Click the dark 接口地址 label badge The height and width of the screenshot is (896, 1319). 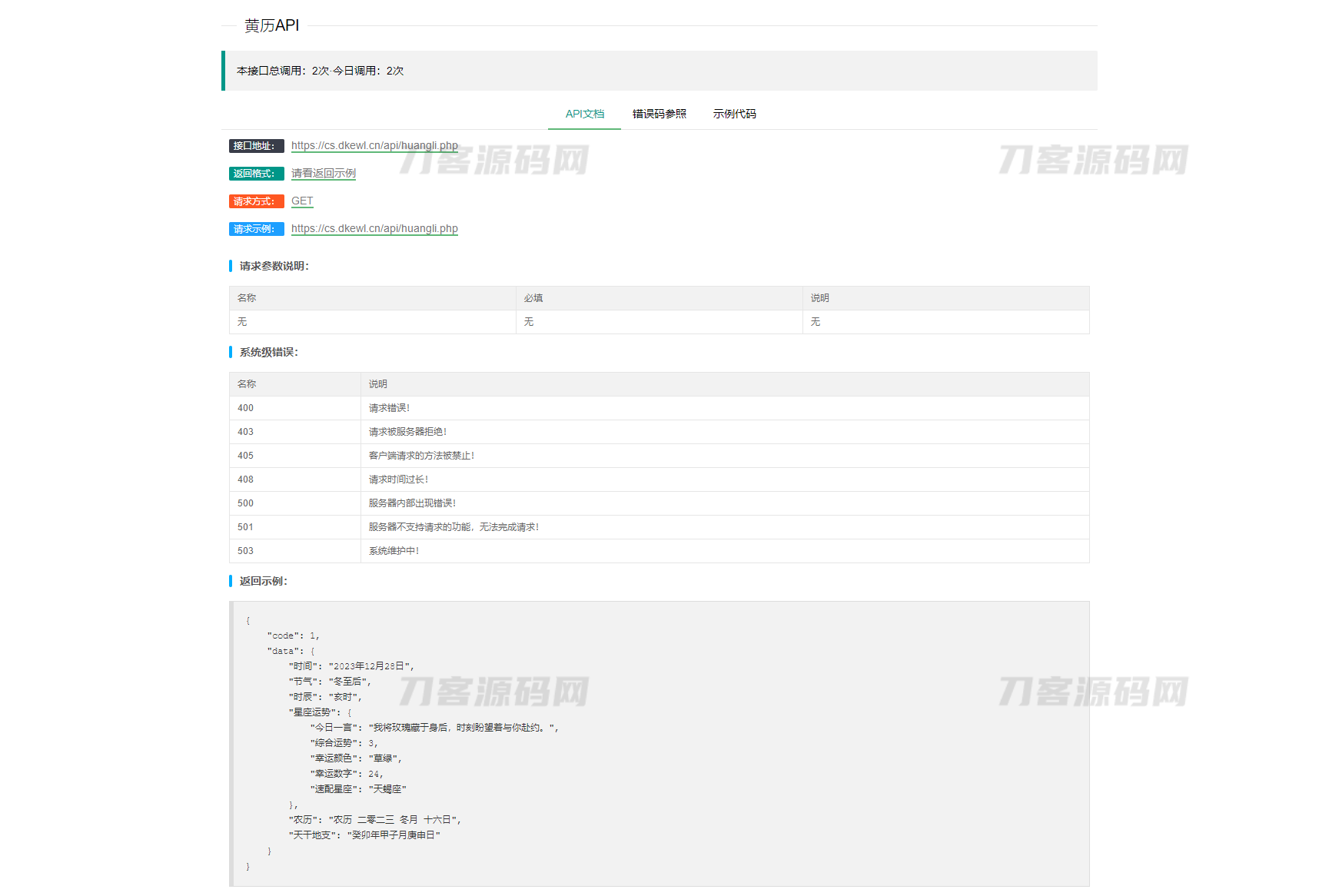coord(256,146)
